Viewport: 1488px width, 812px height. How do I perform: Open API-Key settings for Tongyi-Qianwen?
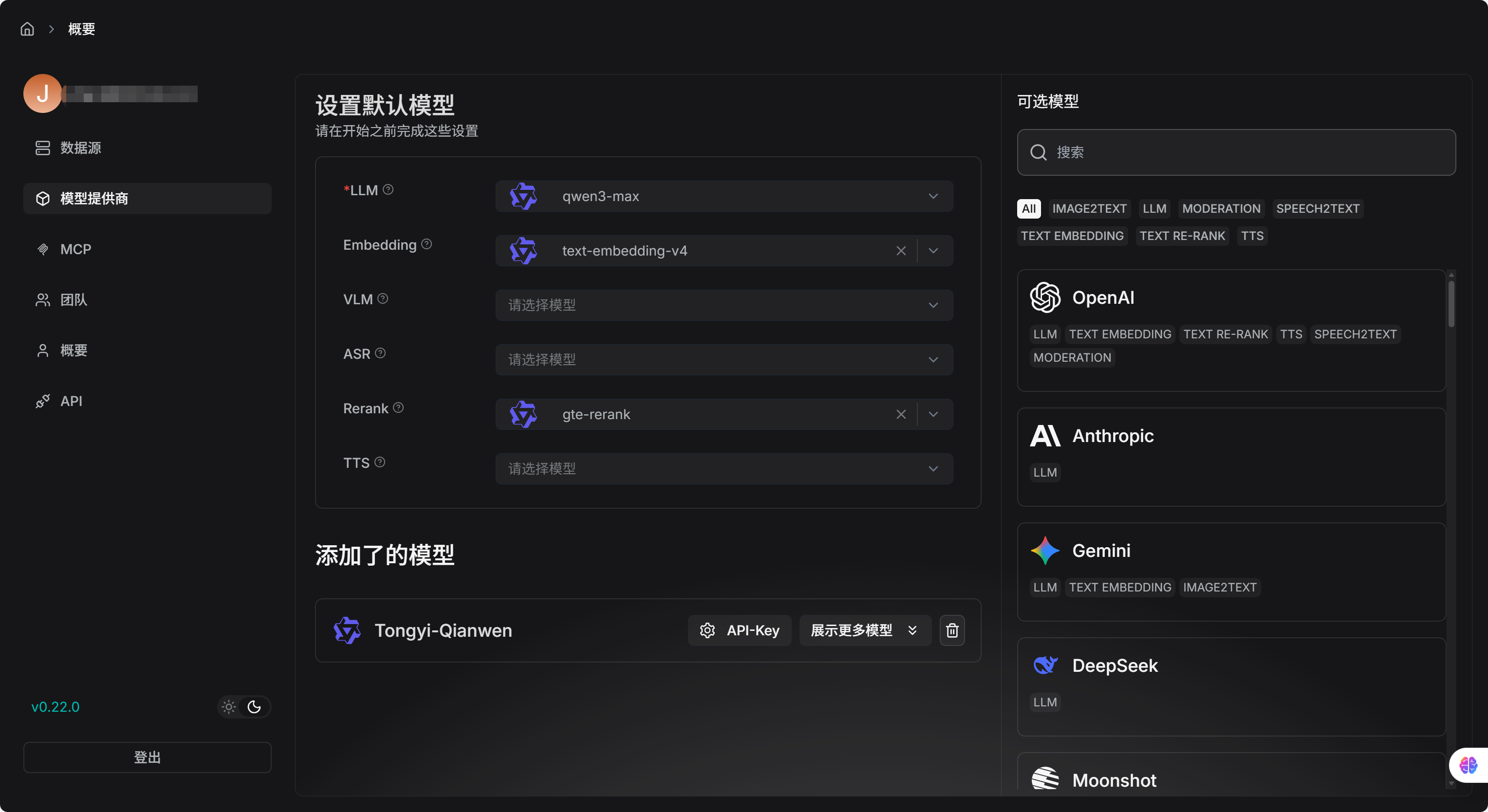740,630
